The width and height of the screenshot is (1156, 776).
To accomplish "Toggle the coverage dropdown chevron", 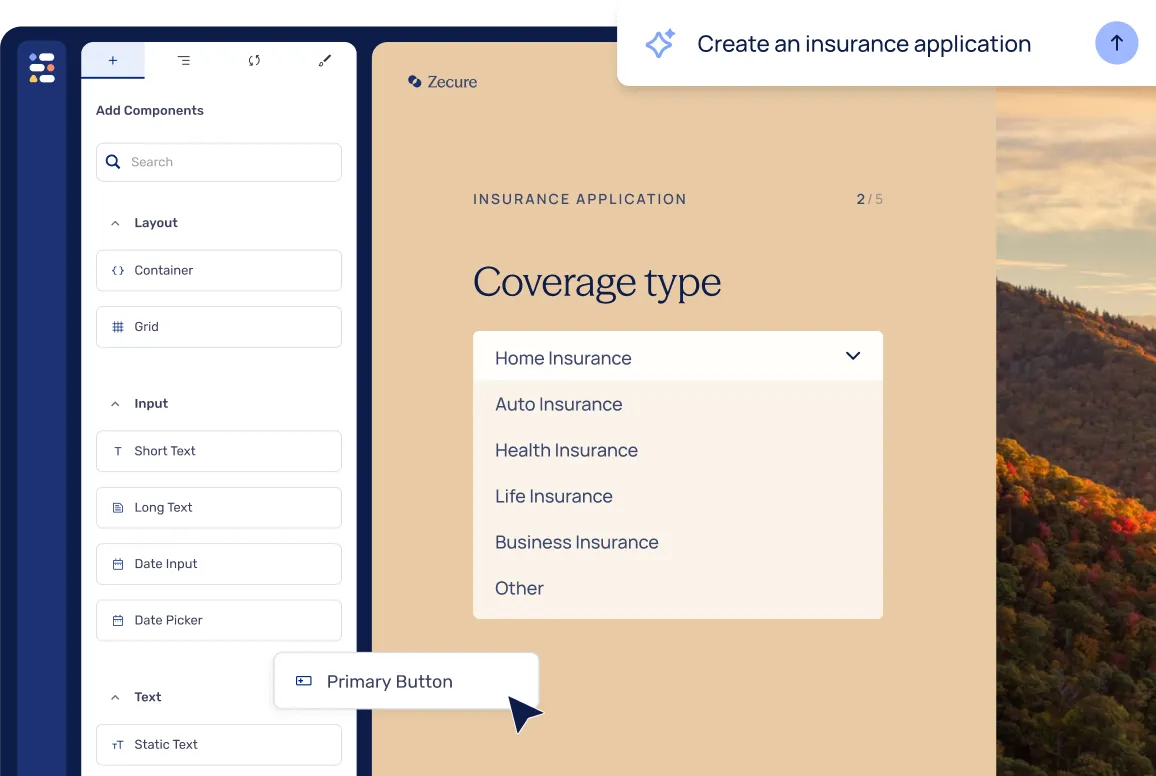I will [x=853, y=356].
